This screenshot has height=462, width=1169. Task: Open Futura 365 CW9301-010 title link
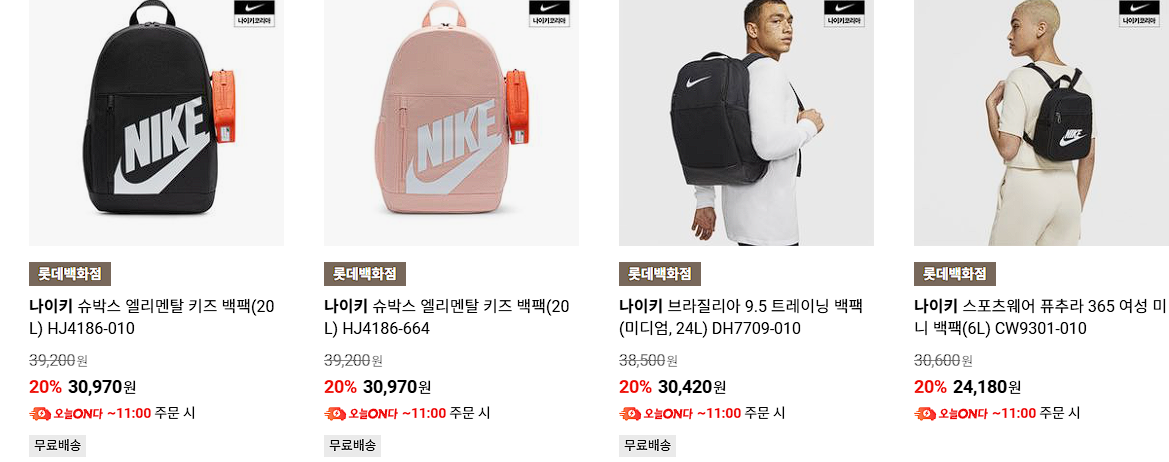1041,317
